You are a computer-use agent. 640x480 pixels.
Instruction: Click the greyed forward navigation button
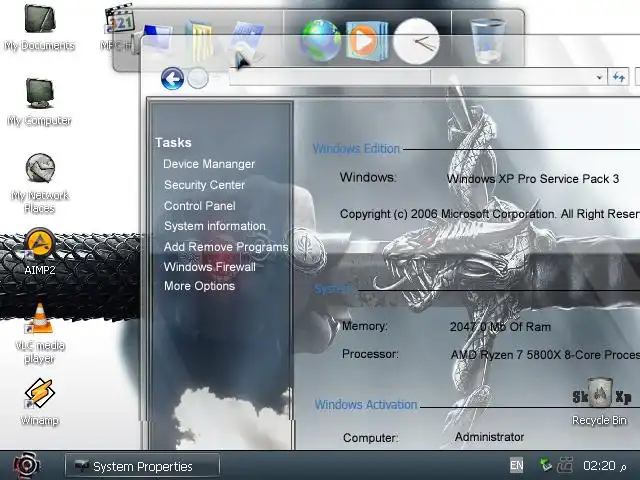[198, 78]
